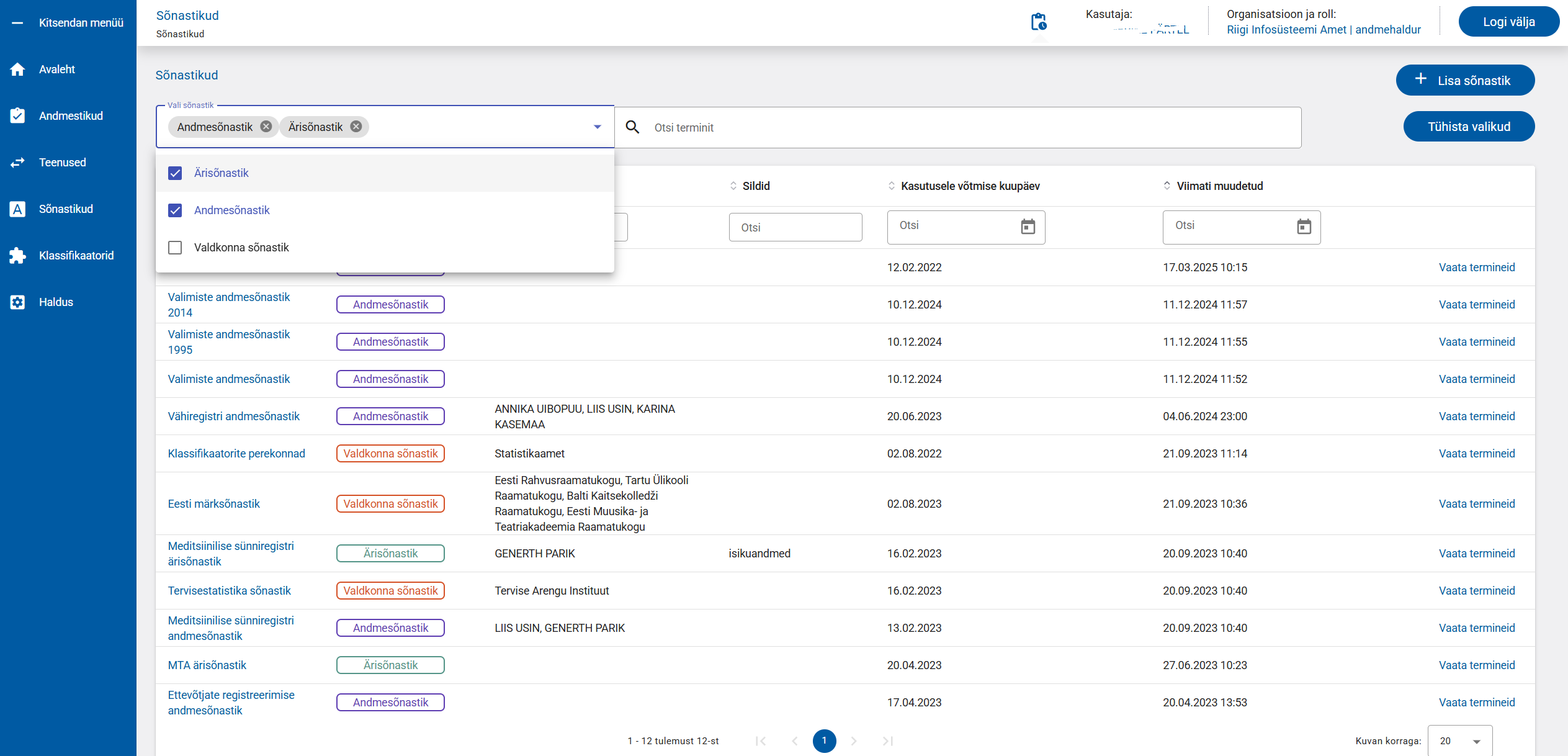Viewport: 1568px width, 756px height.
Task: Go to Andmestikud in the sidebar
Action: [x=71, y=116]
